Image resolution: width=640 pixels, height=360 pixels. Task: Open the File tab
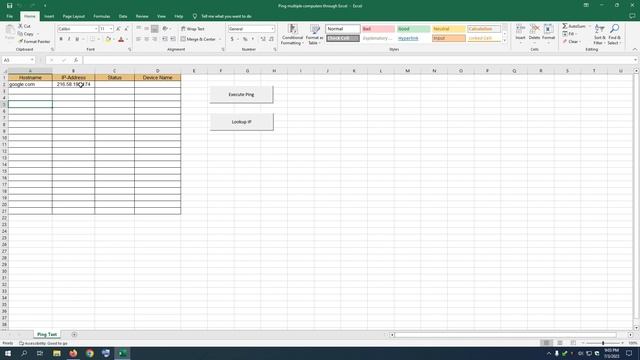pos(9,16)
